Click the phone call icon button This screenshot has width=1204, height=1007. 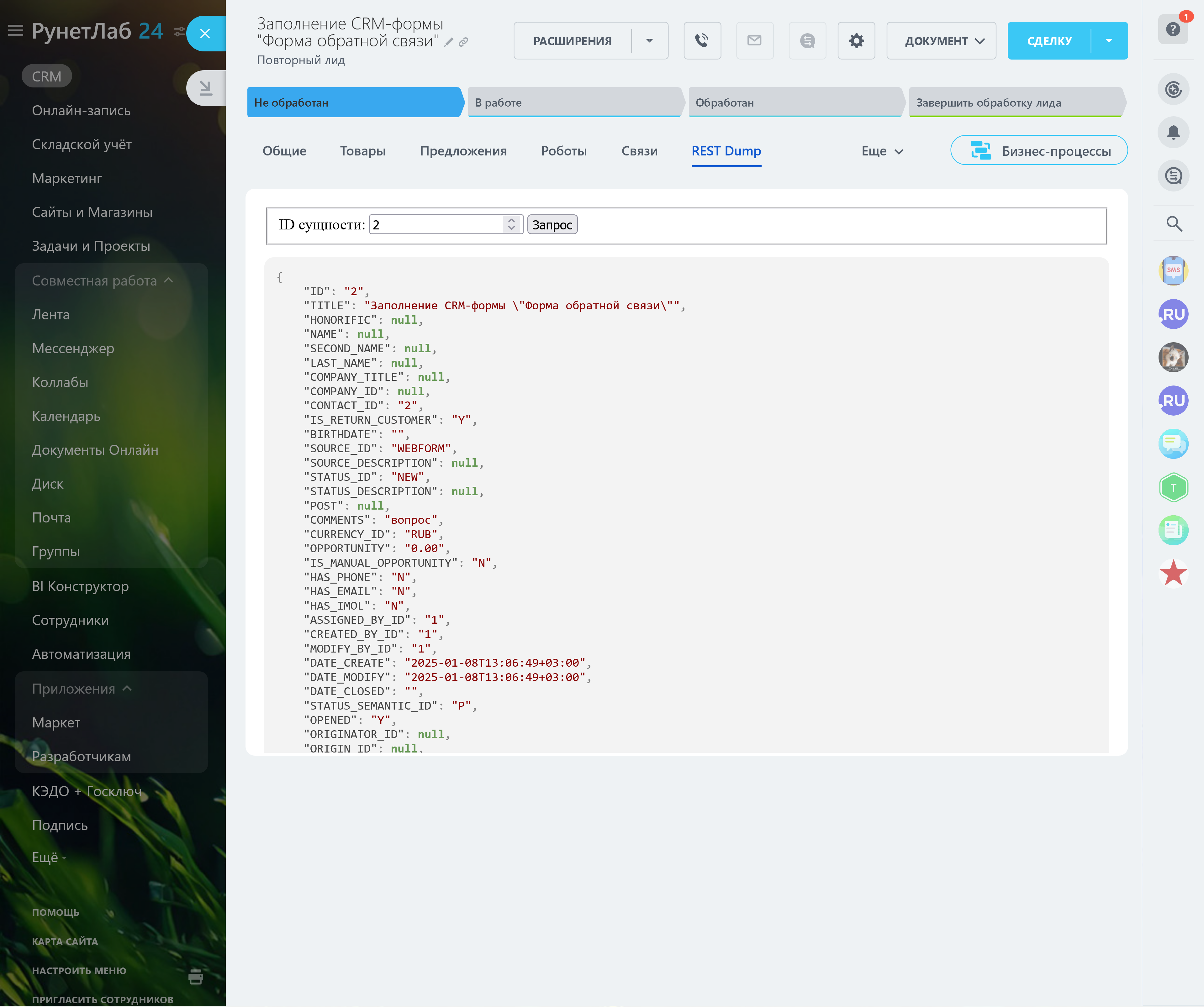pos(702,41)
